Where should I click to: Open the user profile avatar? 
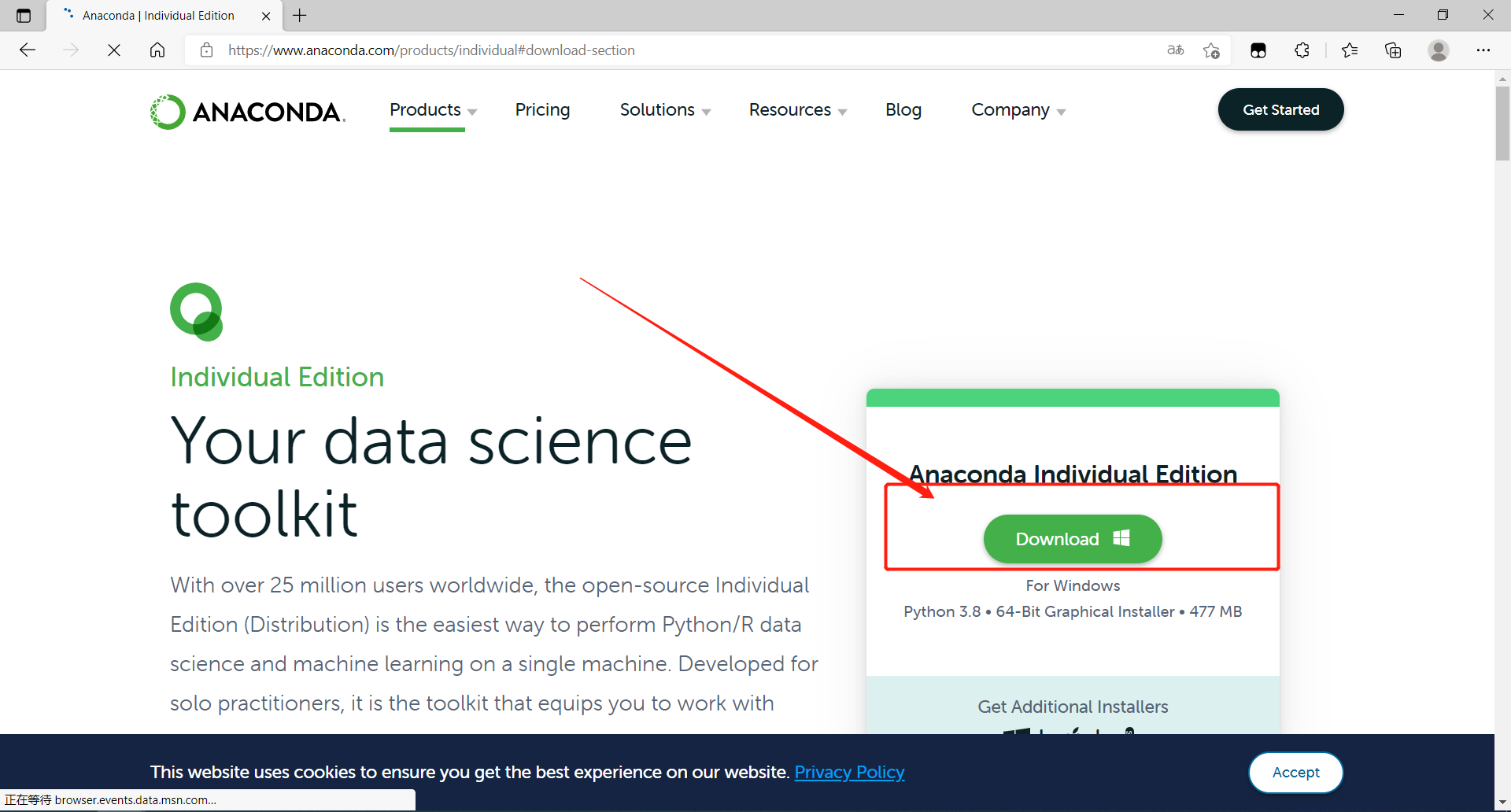pyautogui.click(x=1439, y=50)
